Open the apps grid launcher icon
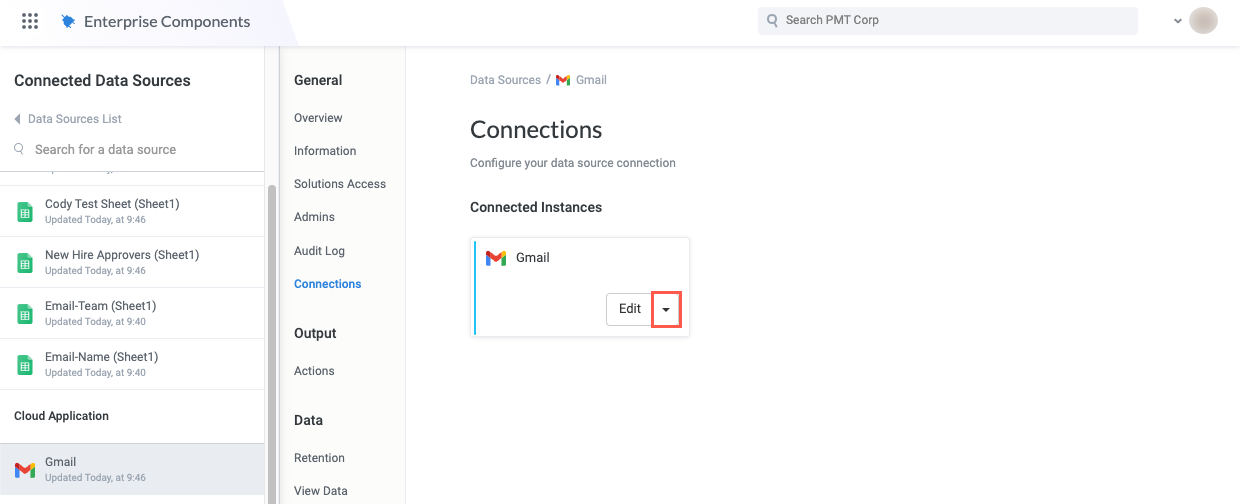This screenshot has height=504, width=1240. point(30,21)
